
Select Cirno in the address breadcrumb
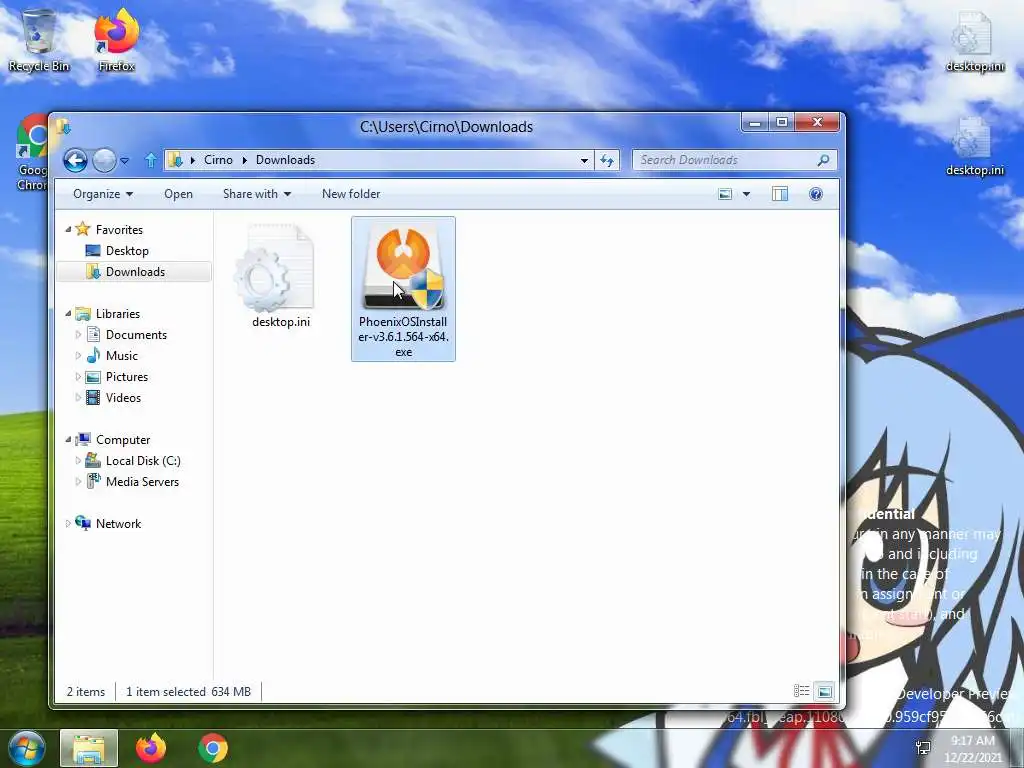tap(218, 160)
